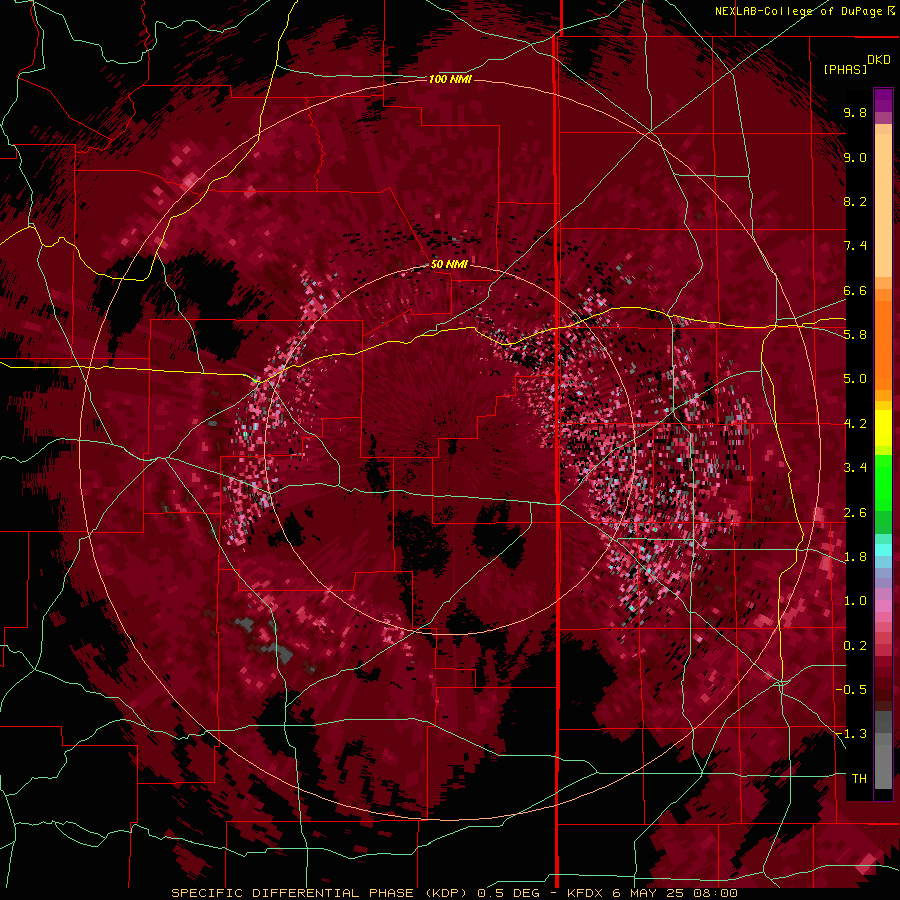Click the 9.8 value on the scale
This screenshot has width=900, height=900.
(855, 112)
